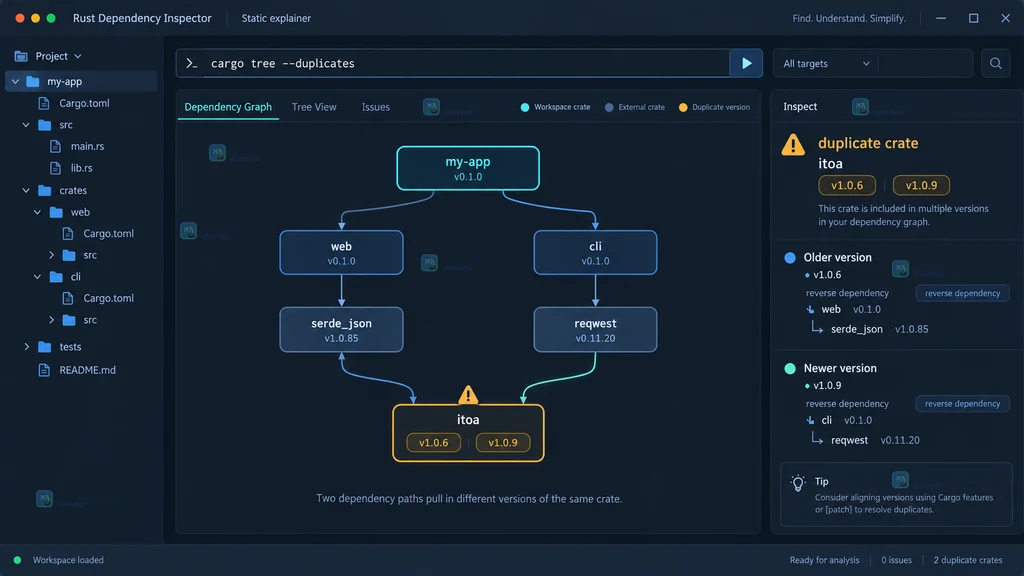Viewport: 1024px width, 576px height.
Task: Switch to the Issues tab
Action: (376, 107)
